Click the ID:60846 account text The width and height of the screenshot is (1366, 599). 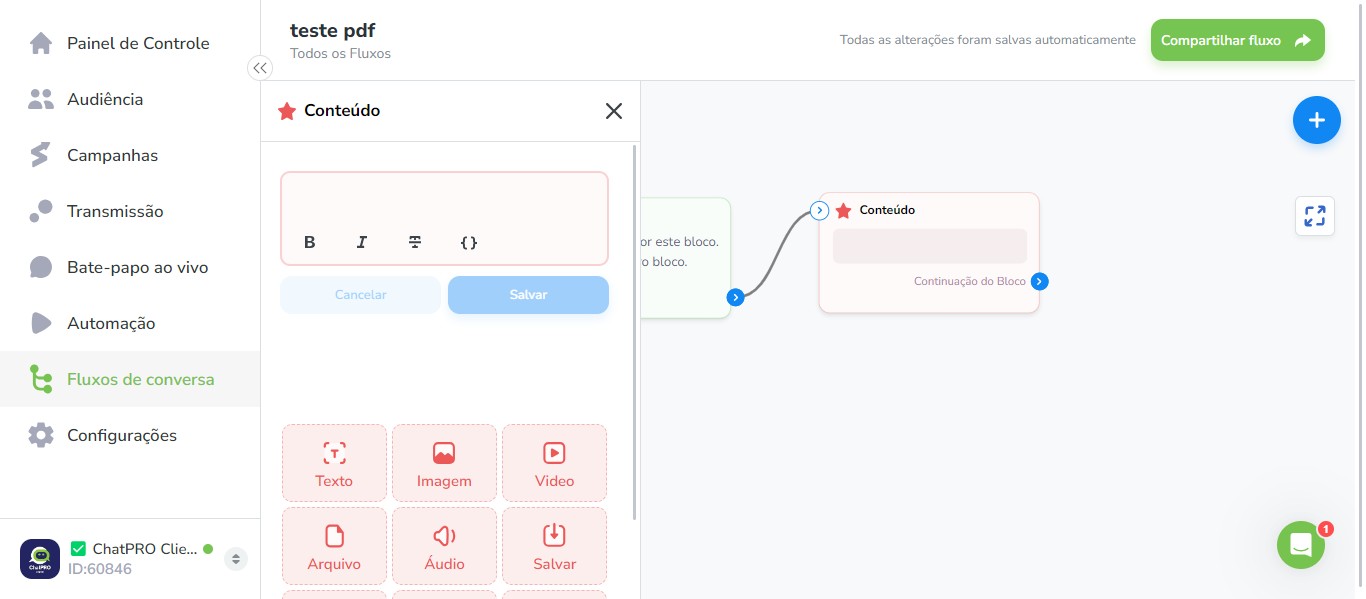[100, 569]
